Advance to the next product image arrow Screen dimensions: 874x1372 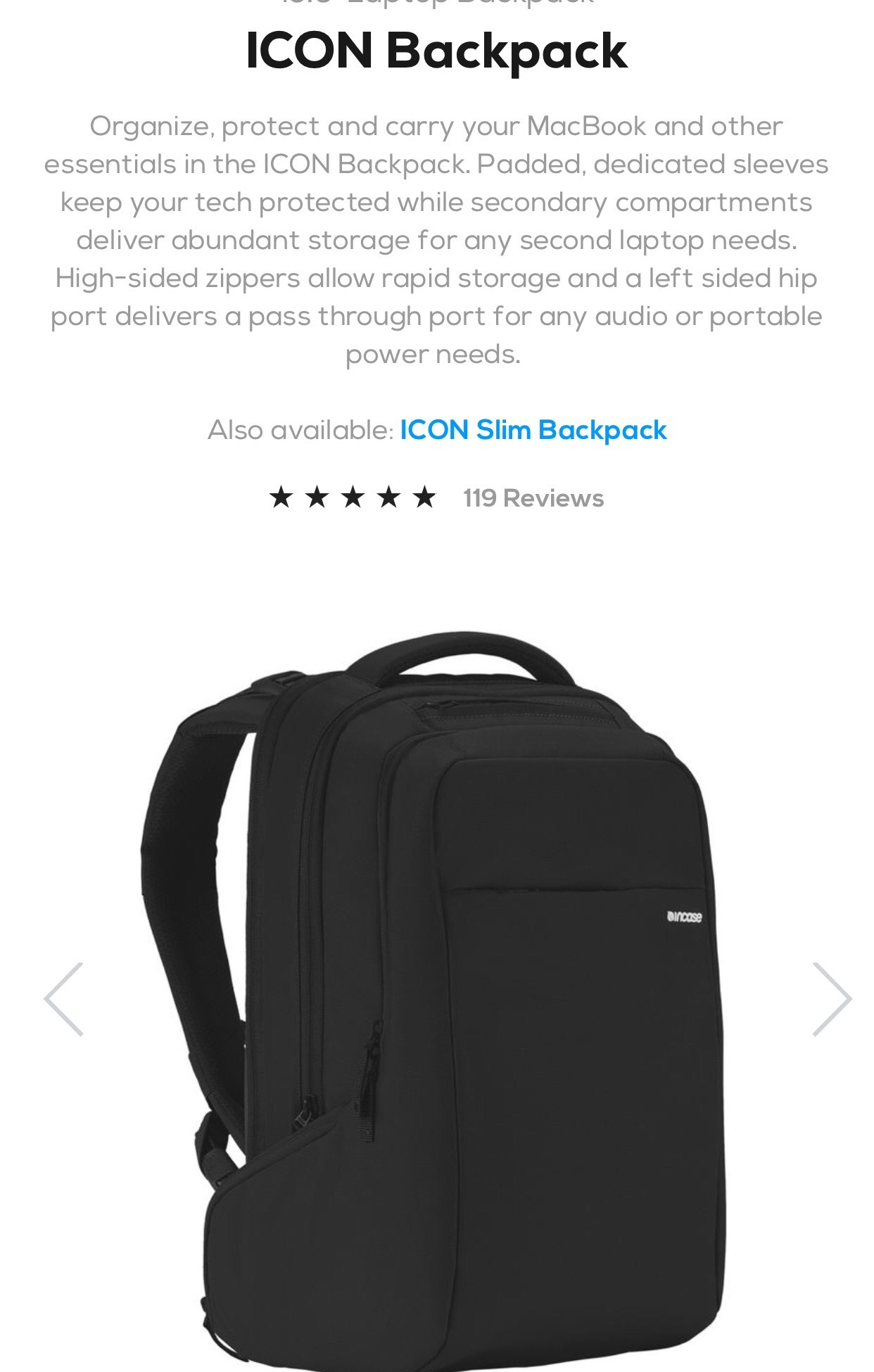[832, 999]
